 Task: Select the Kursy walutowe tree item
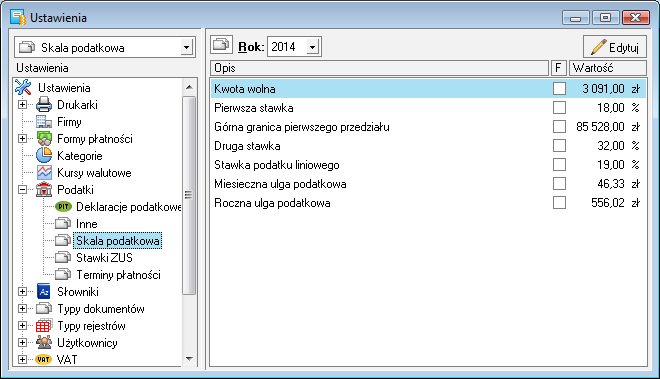click(x=94, y=173)
